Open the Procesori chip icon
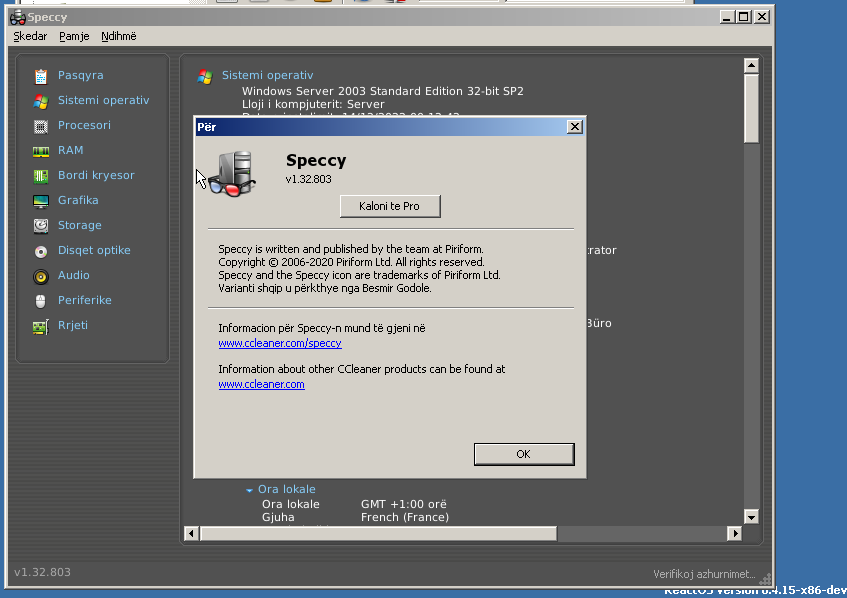This screenshot has width=847, height=598. tap(41, 126)
